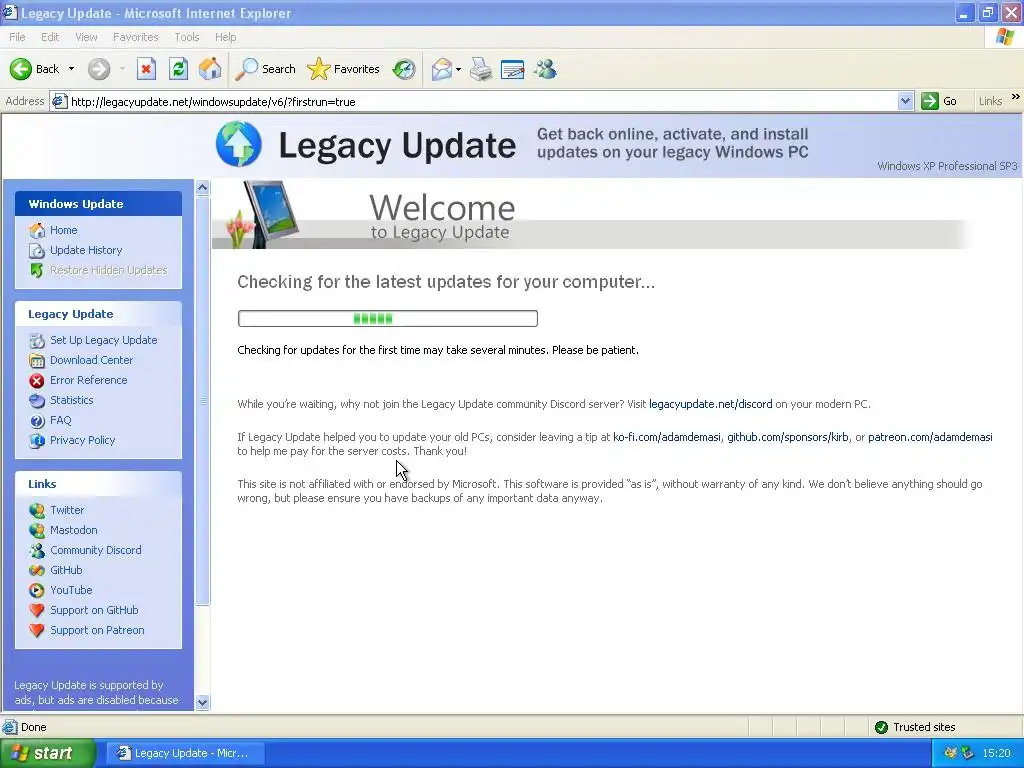Open the History clock icon
Screen dimensions: 1024x768
[x=404, y=69]
